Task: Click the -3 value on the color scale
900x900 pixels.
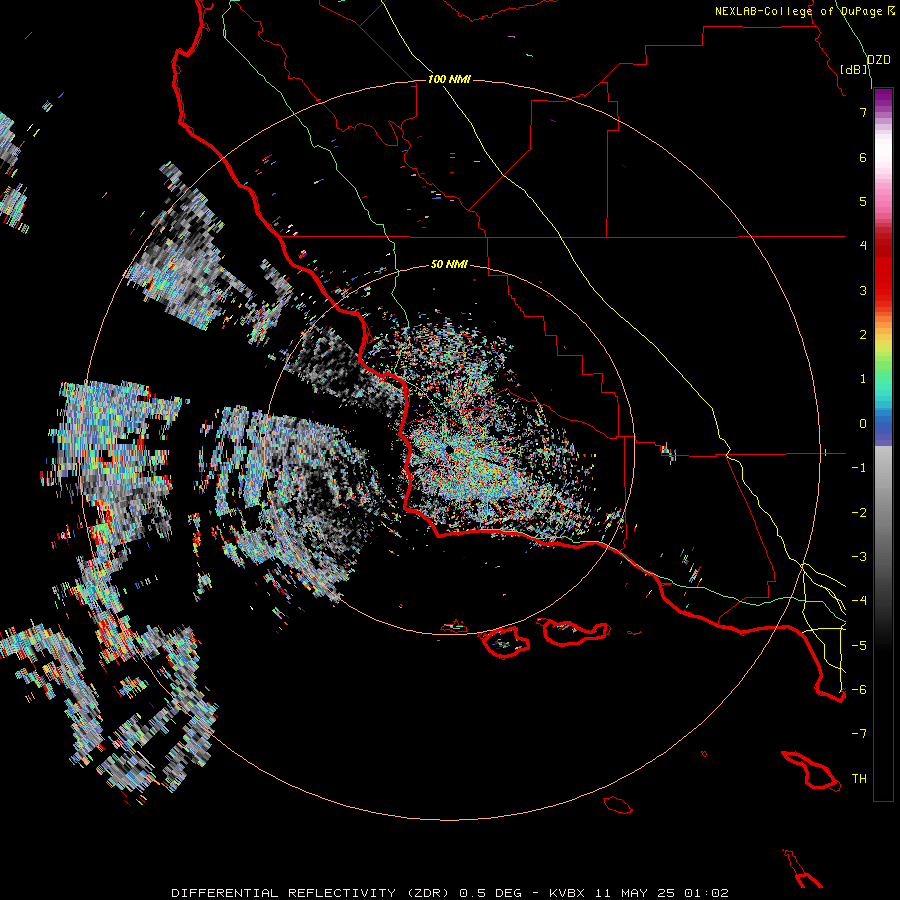Action: [x=859, y=557]
